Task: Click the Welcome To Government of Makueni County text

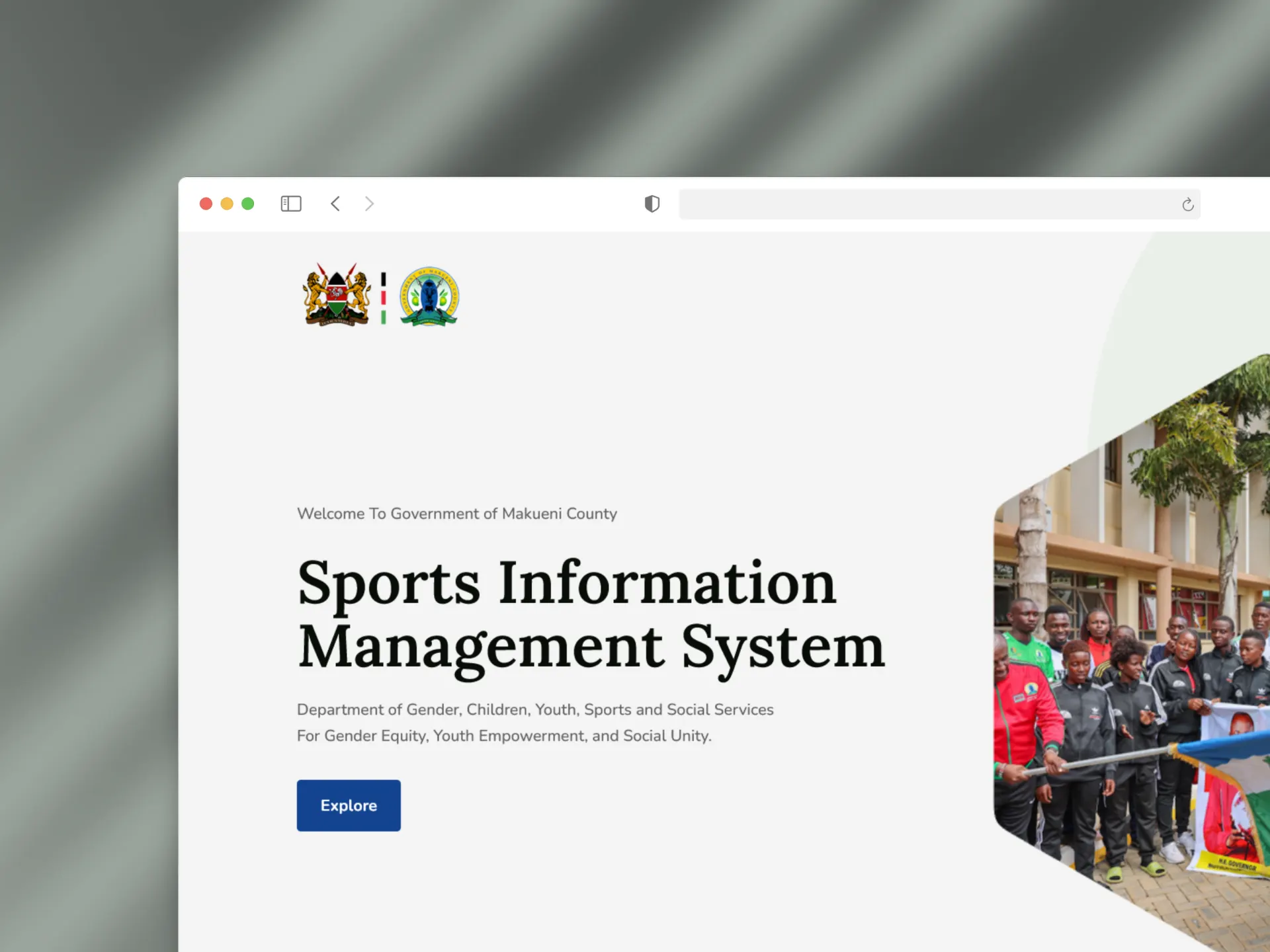Action: point(456,514)
